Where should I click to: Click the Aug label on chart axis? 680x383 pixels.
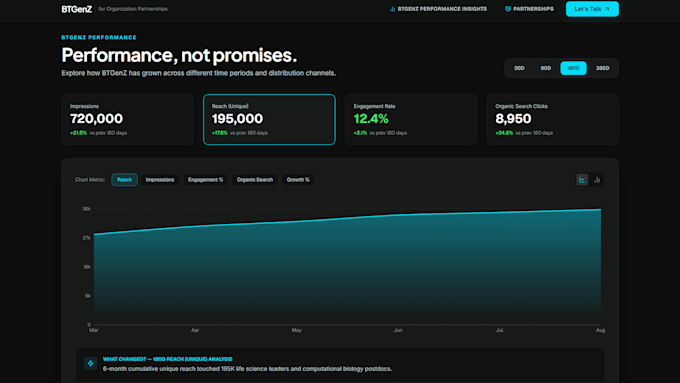point(600,330)
